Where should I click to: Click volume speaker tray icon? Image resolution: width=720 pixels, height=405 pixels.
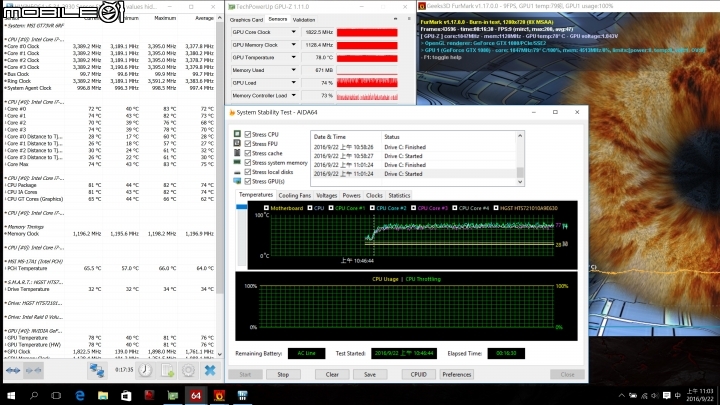click(655, 395)
